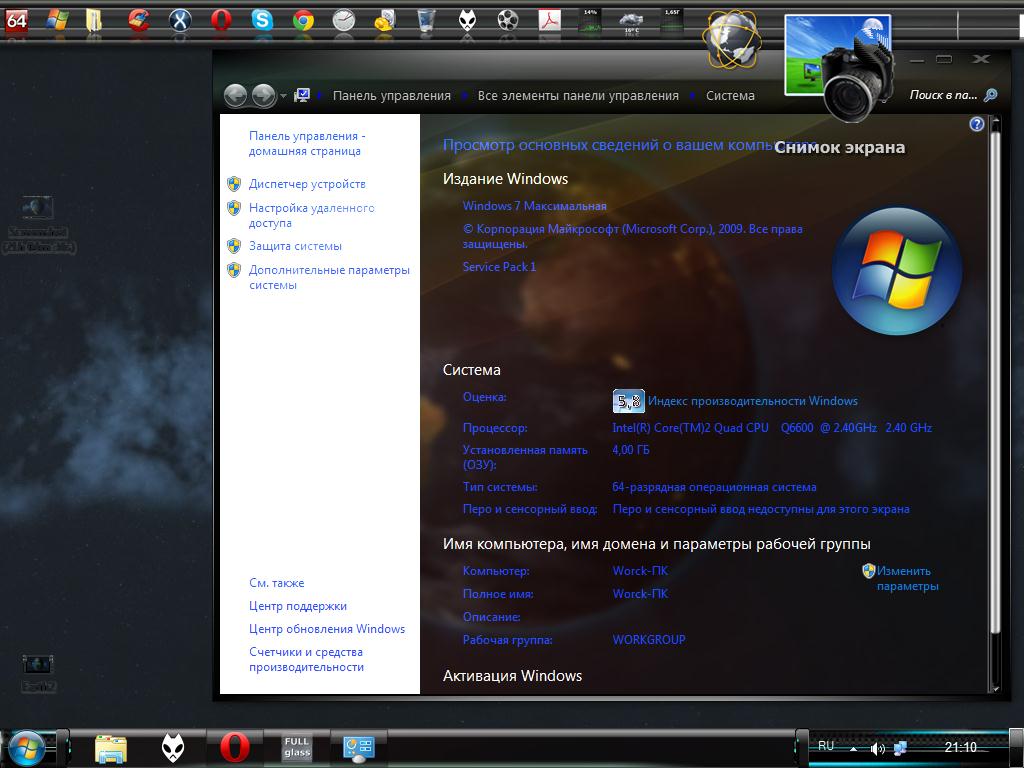
Task: Open the yellow zipped folder dock icon
Action: click(94, 21)
